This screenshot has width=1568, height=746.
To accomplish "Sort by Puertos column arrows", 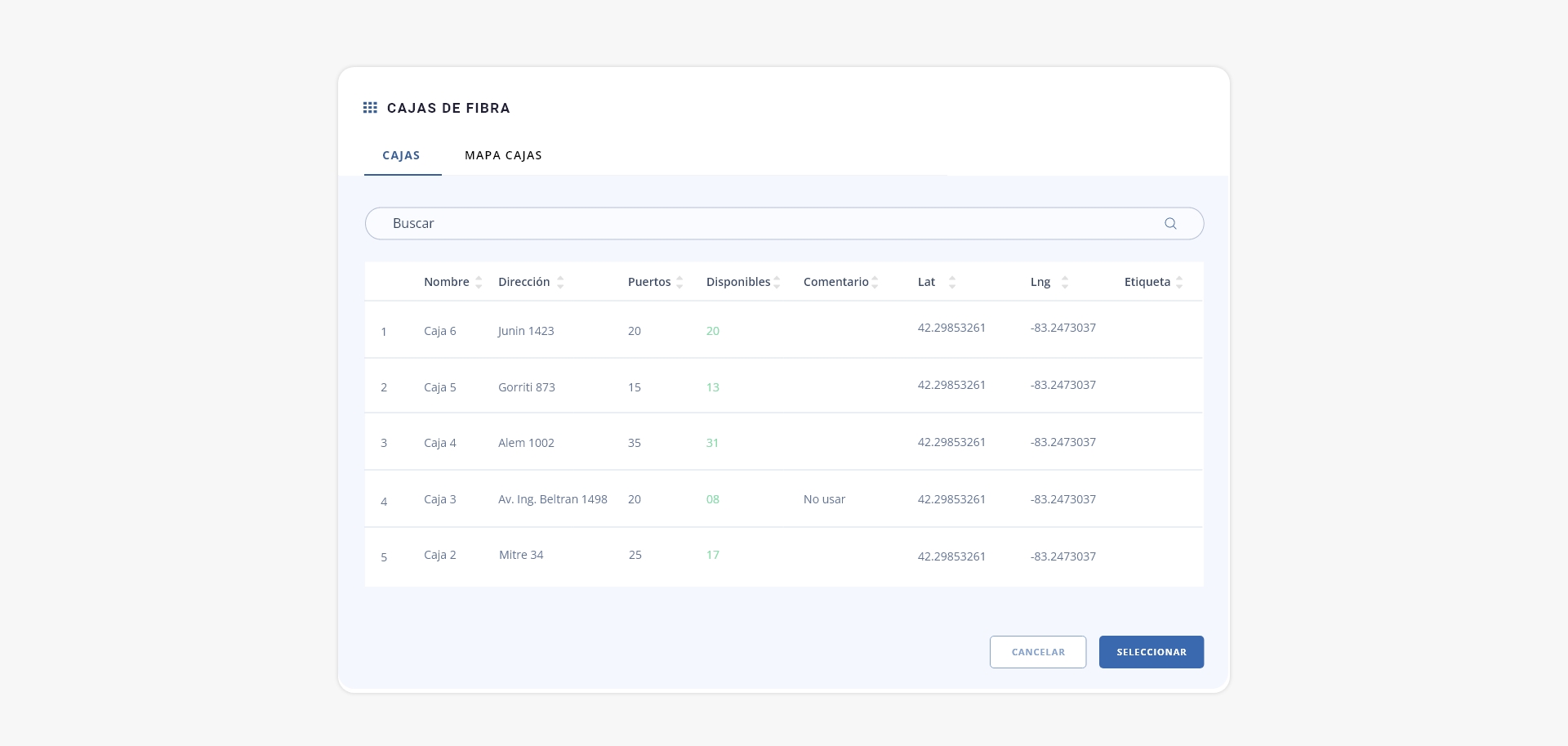I will coord(679,283).
